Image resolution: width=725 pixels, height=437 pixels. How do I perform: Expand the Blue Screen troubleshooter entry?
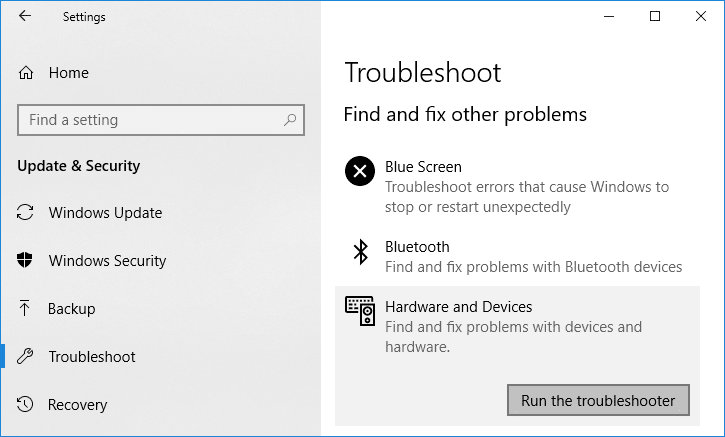pyautogui.click(x=526, y=186)
